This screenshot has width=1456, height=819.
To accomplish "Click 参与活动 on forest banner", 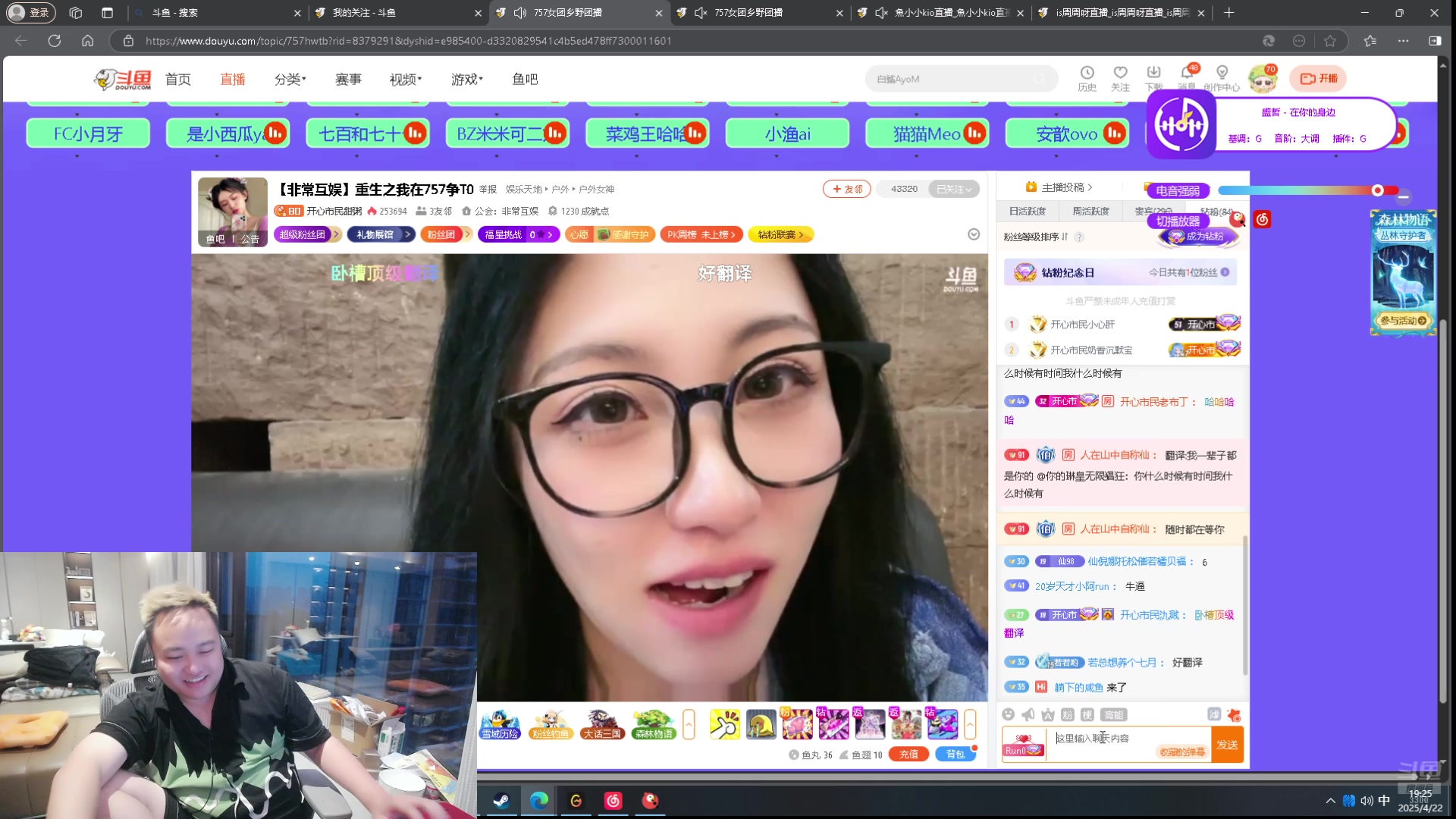I will tap(1404, 321).
